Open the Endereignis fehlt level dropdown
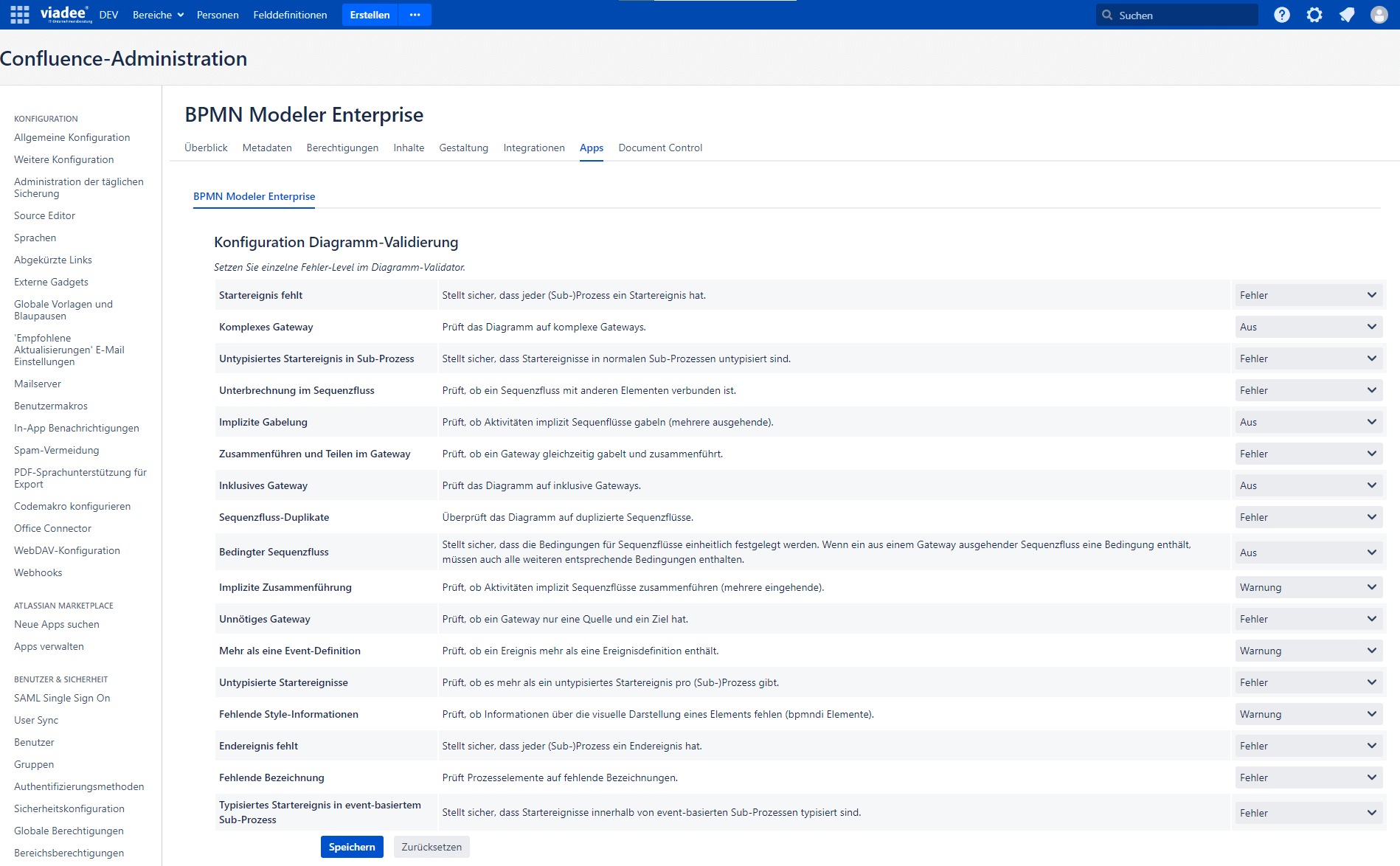 point(1309,746)
